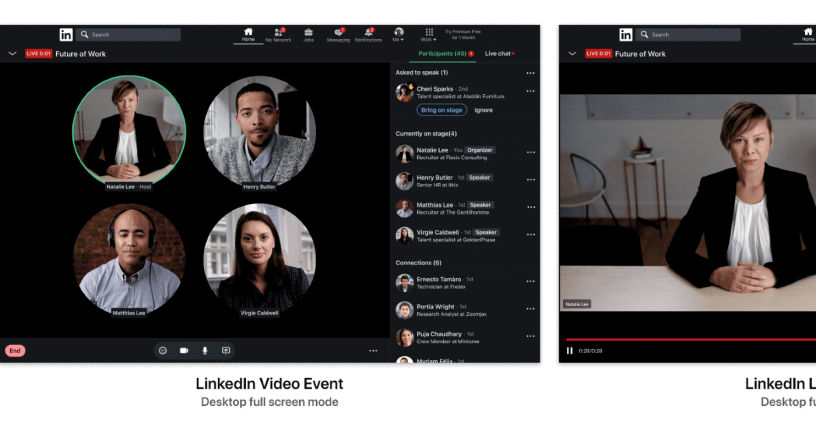
Task: Select Virgie Caldwell in the participants list
Action: coord(465,236)
